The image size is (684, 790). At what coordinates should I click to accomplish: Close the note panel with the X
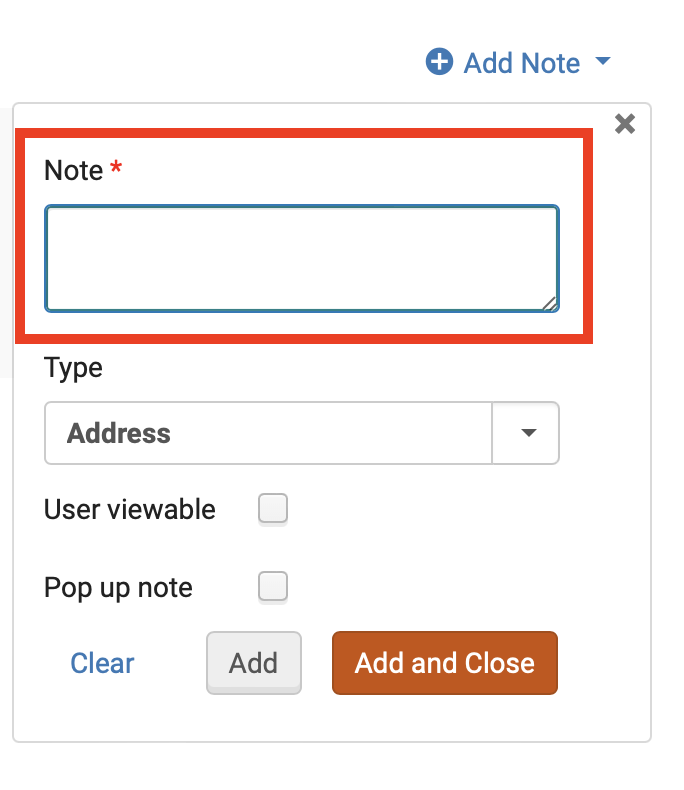625,124
